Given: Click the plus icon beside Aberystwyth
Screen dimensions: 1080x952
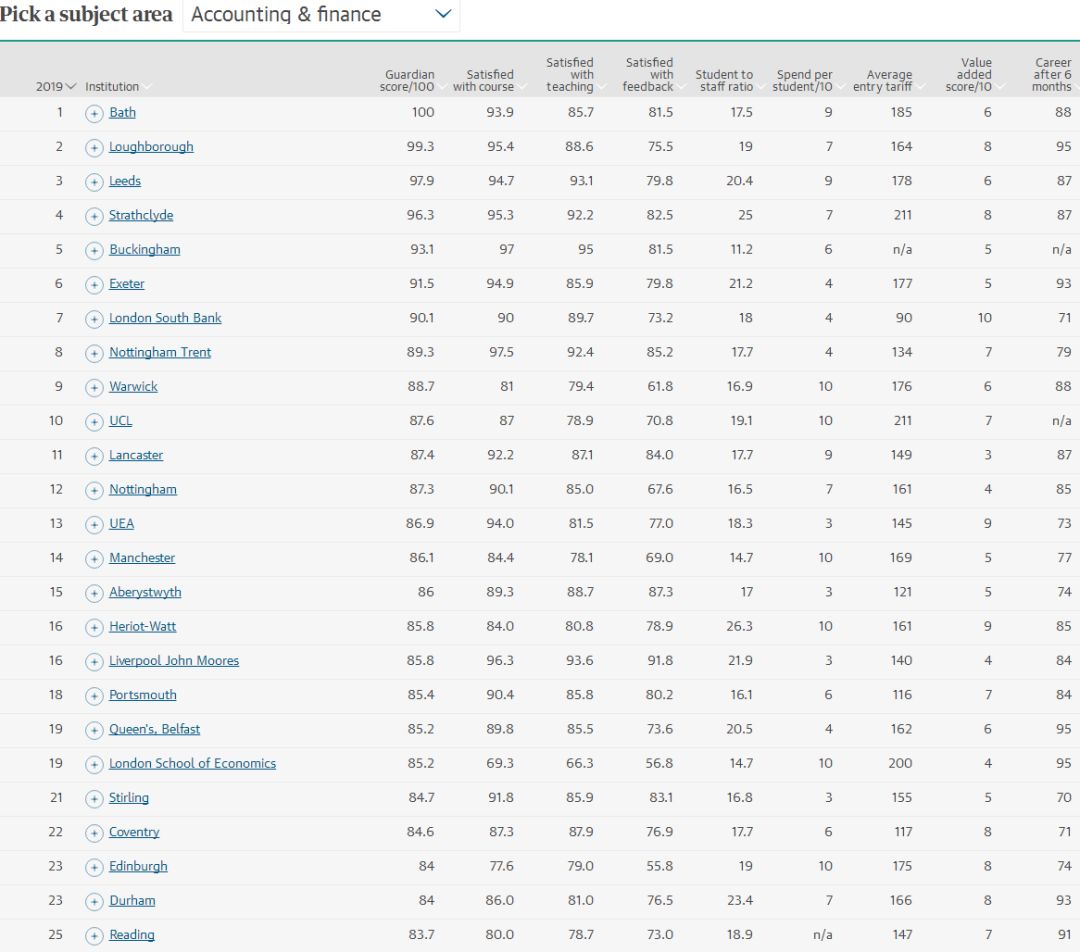Looking at the screenshot, I should (x=94, y=593).
